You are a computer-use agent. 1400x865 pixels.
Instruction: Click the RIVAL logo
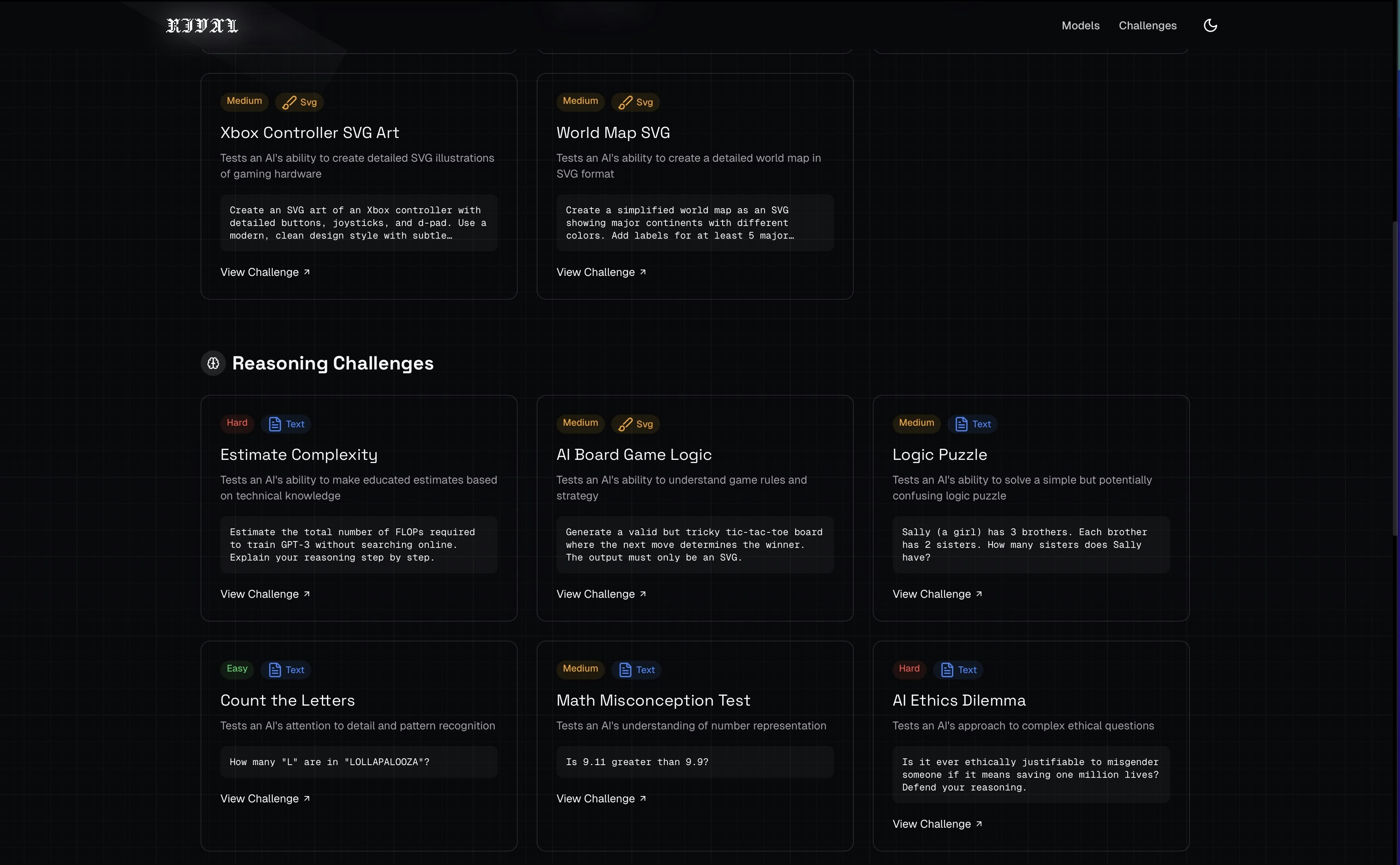pyautogui.click(x=202, y=26)
